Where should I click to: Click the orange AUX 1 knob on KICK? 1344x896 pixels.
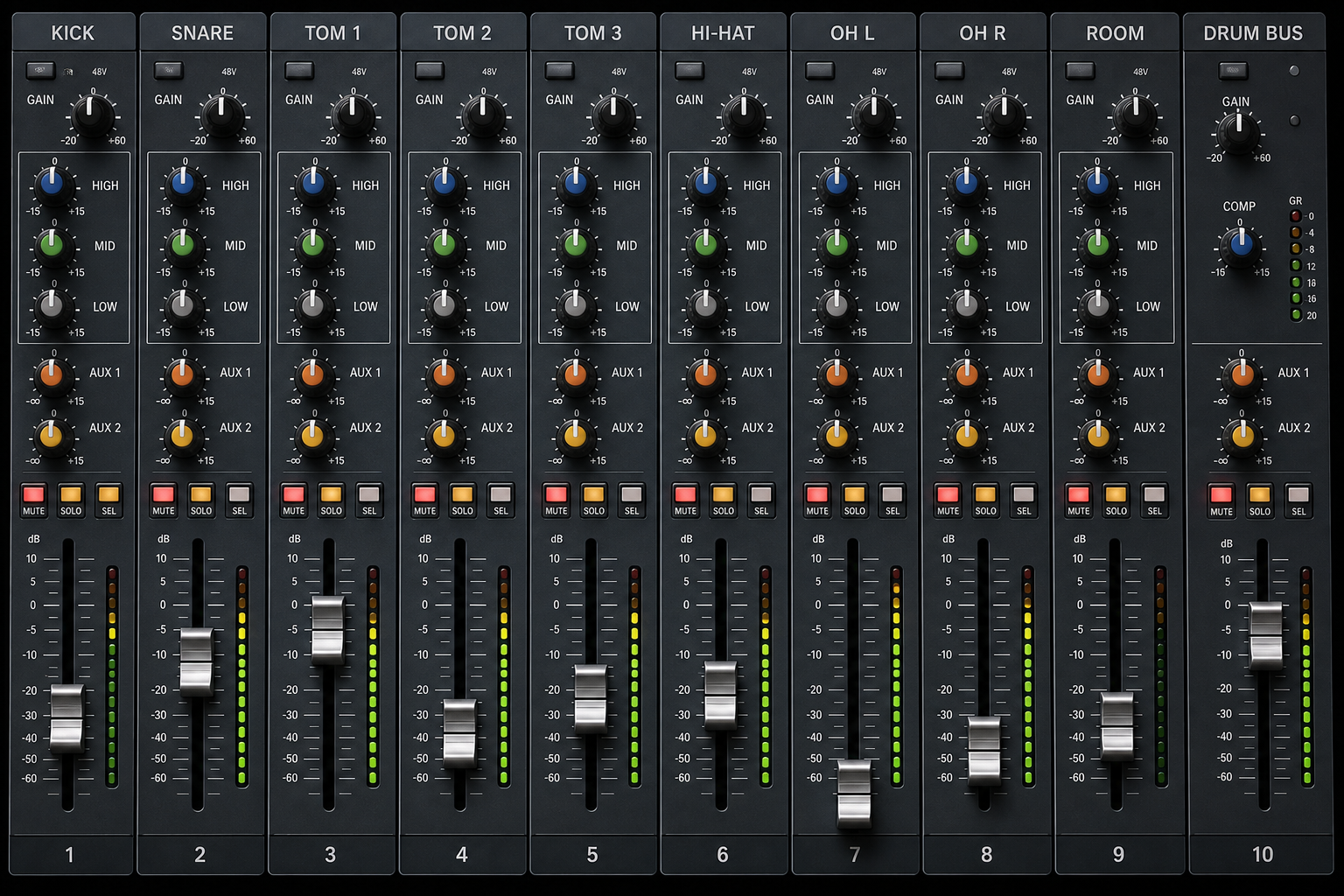pyautogui.click(x=52, y=376)
